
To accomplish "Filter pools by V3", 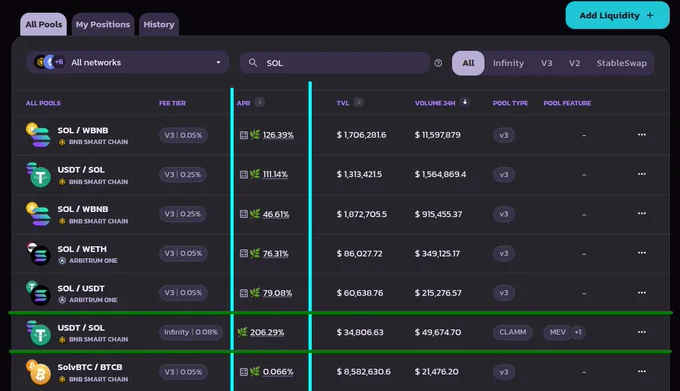I will [x=546, y=63].
